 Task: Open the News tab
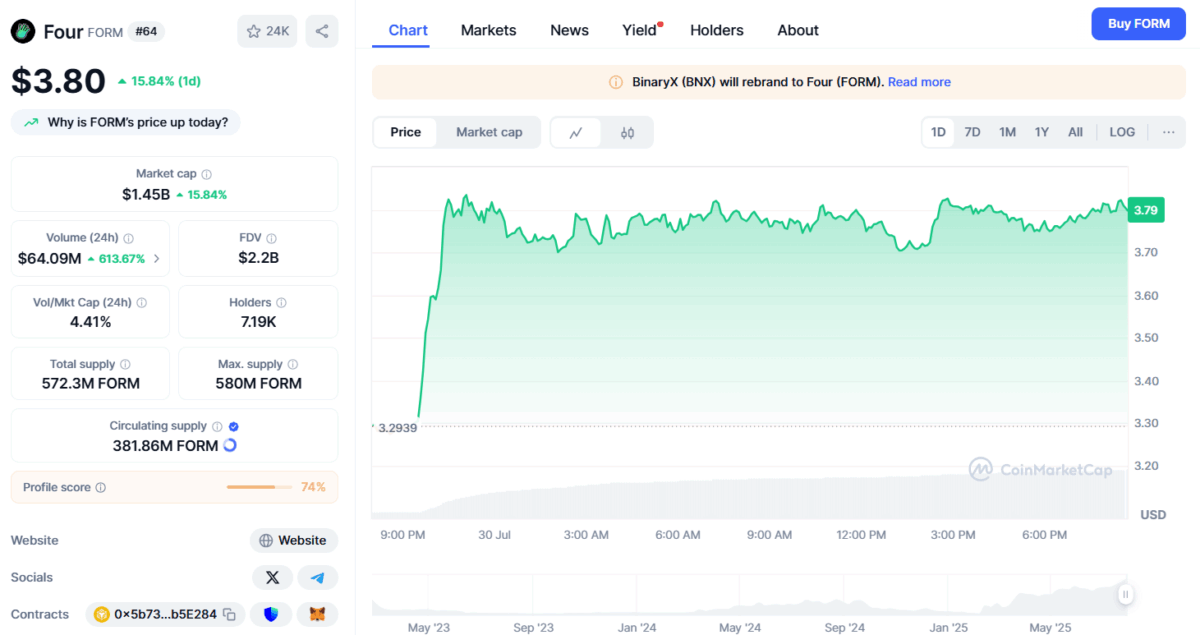coord(569,30)
